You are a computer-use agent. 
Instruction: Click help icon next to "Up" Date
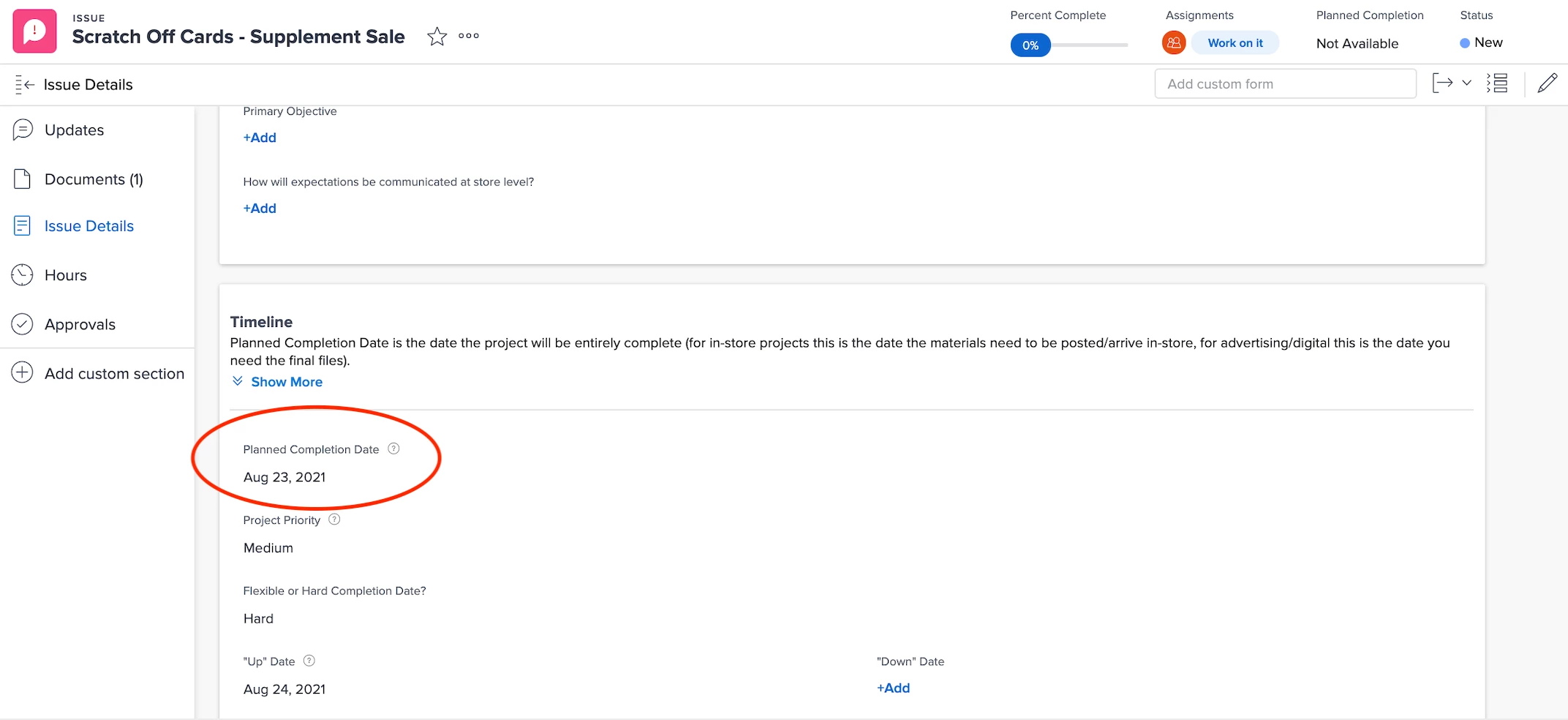[309, 661]
